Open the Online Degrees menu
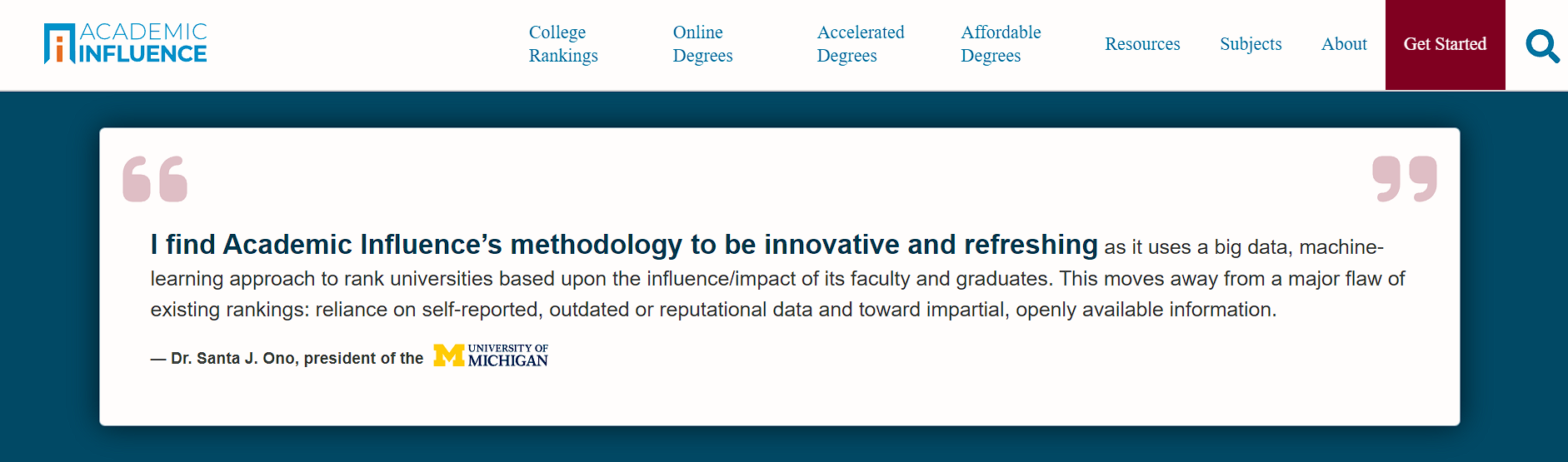1568x462 pixels. [702, 44]
